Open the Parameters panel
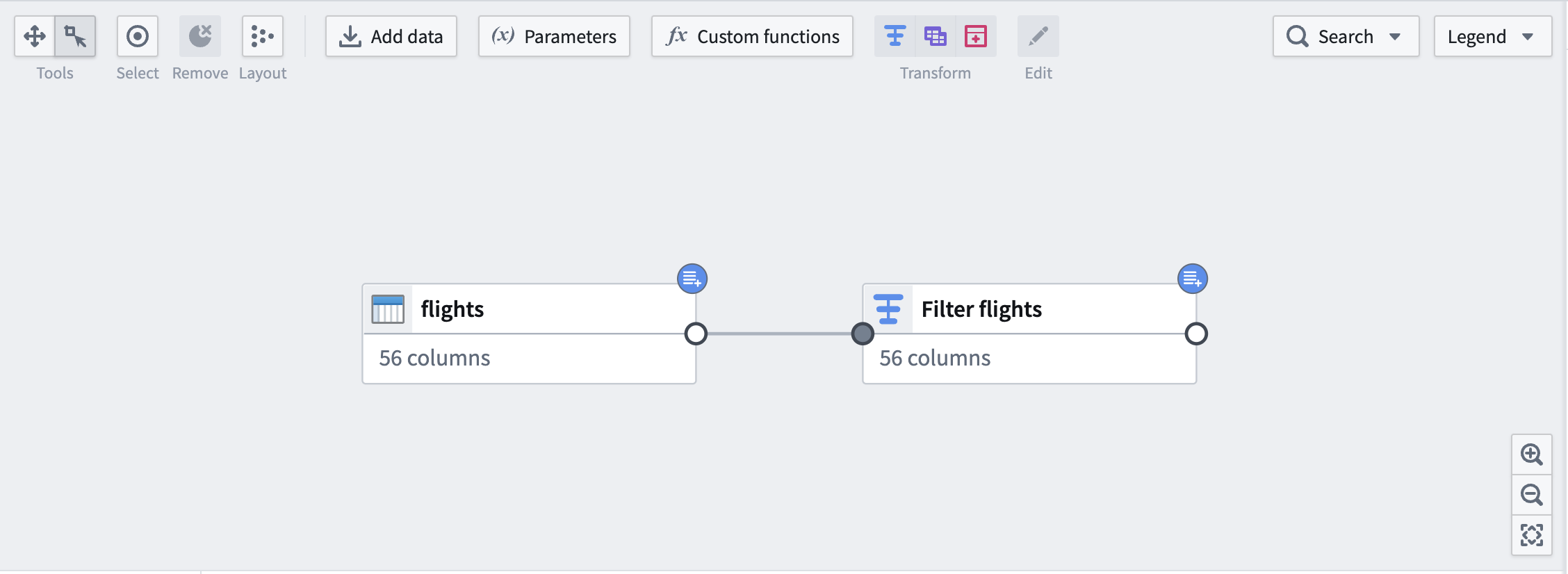1568x574 pixels. [554, 36]
